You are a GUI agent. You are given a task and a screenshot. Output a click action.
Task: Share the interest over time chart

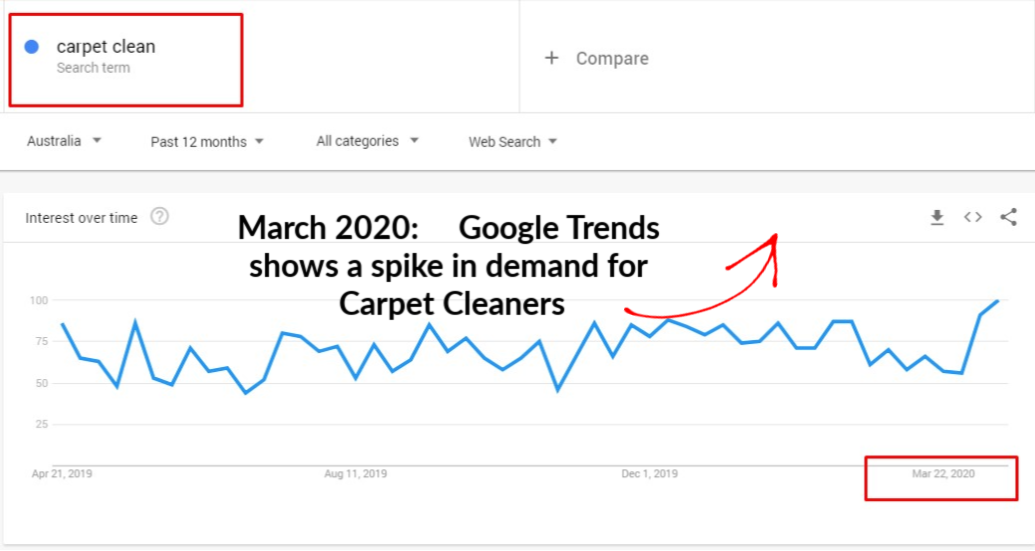(1008, 217)
